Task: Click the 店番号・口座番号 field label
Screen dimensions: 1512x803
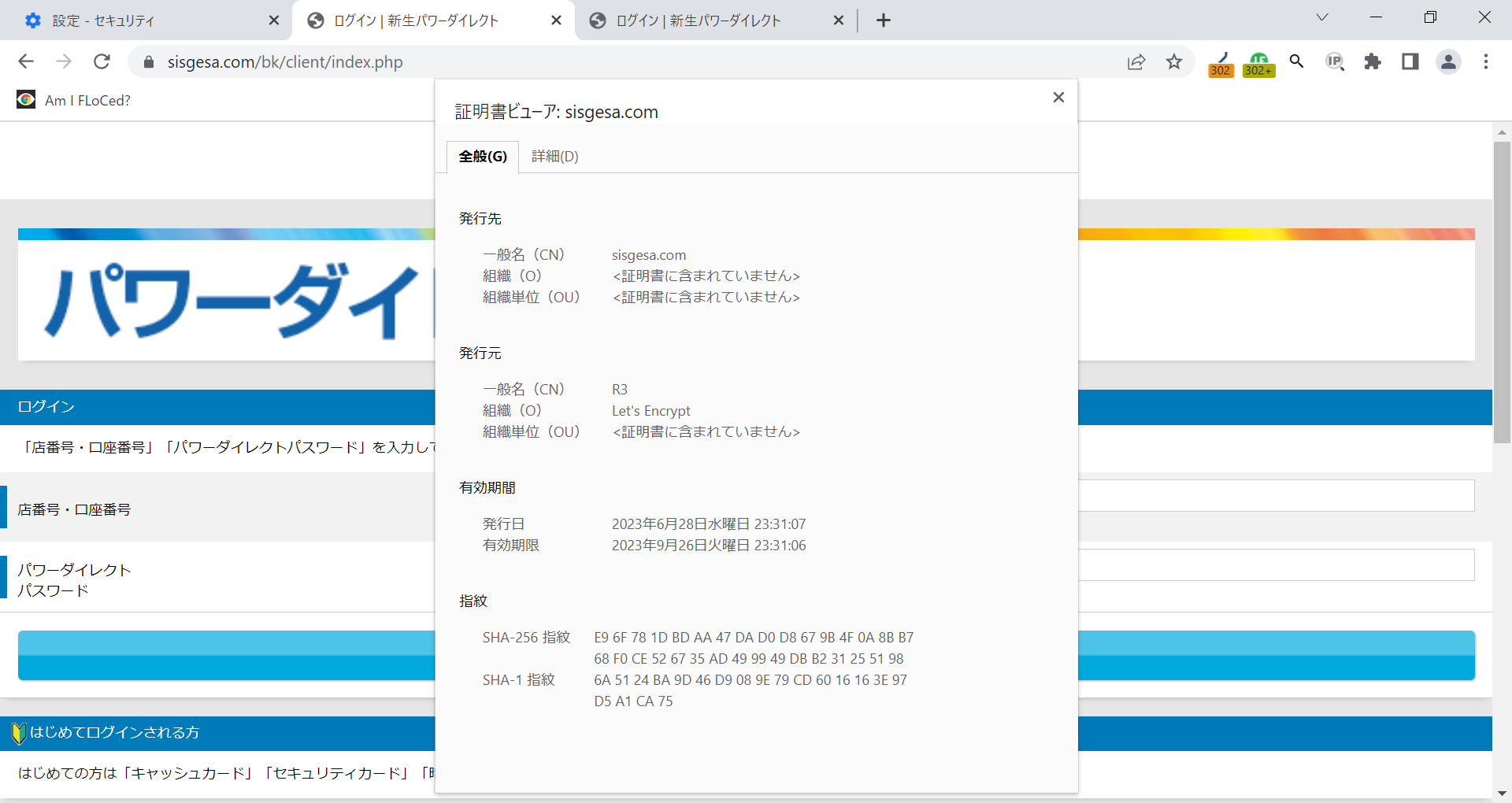Action: click(74, 510)
